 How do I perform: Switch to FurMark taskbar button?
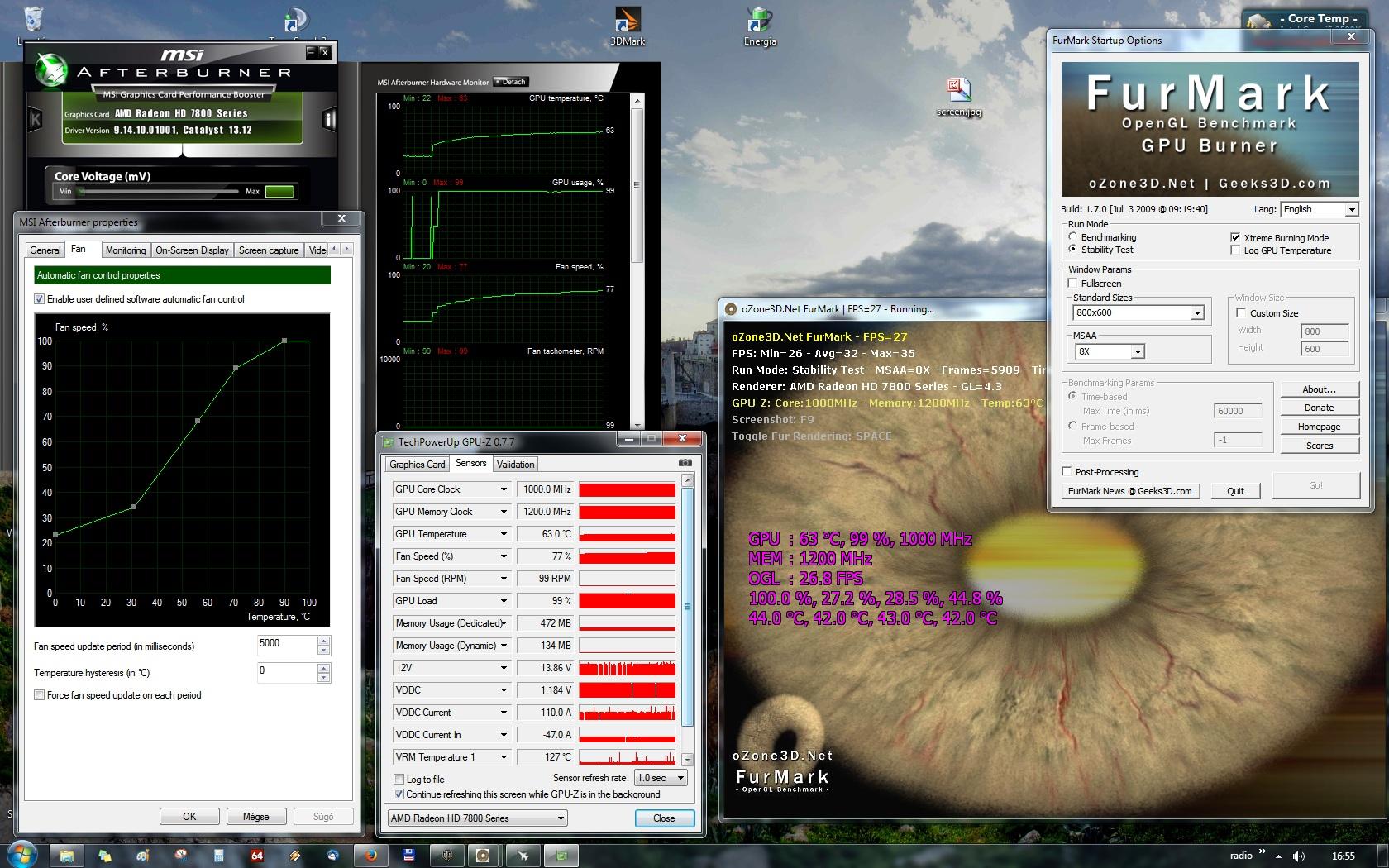(484, 856)
